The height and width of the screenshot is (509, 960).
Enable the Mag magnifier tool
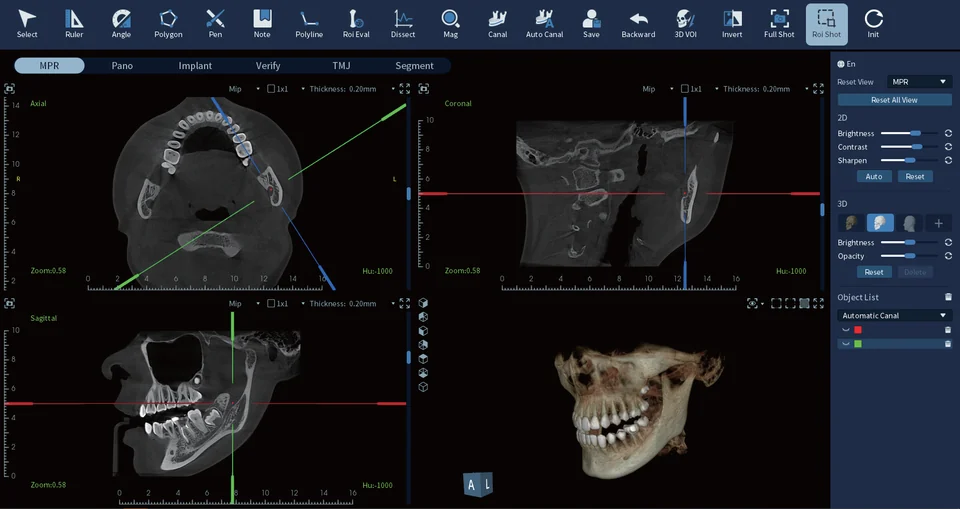tap(451, 25)
